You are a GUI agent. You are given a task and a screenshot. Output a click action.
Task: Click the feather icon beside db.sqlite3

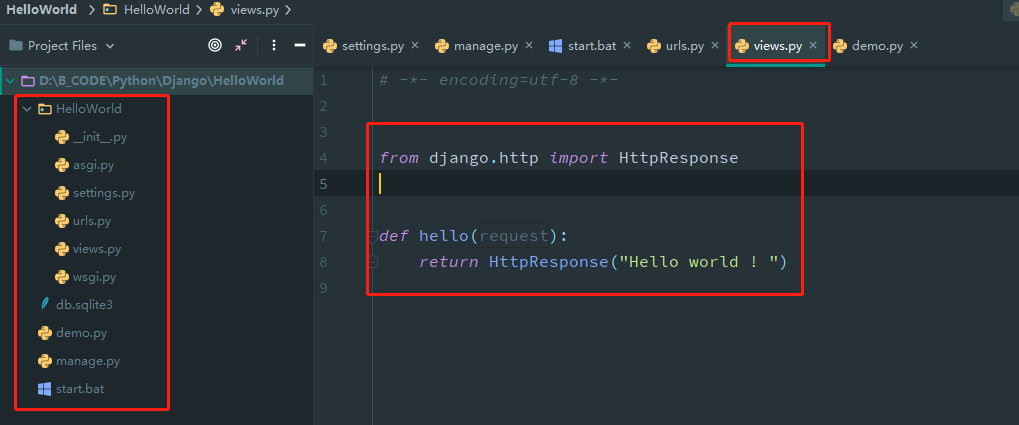45,305
